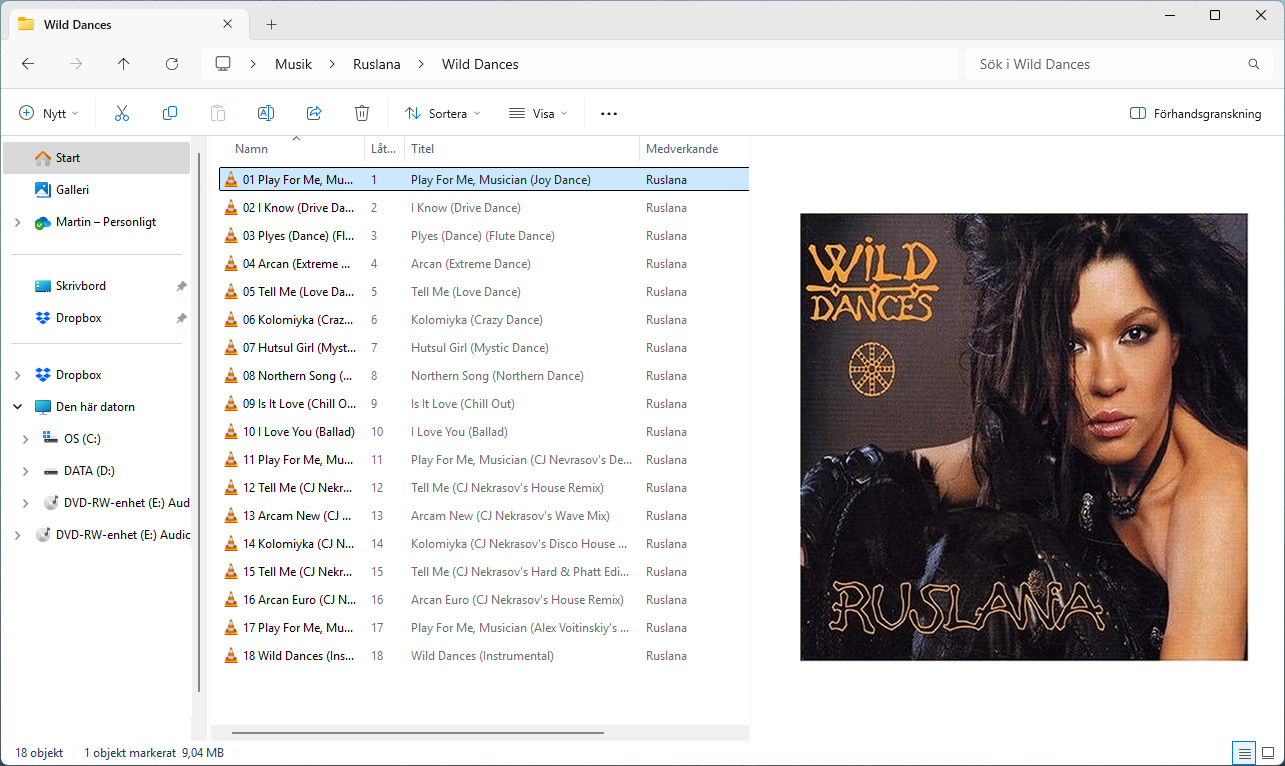Image resolution: width=1285 pixels, height=766 pixels.
Task: Click the Cut scissors icon
Action: 122,113
